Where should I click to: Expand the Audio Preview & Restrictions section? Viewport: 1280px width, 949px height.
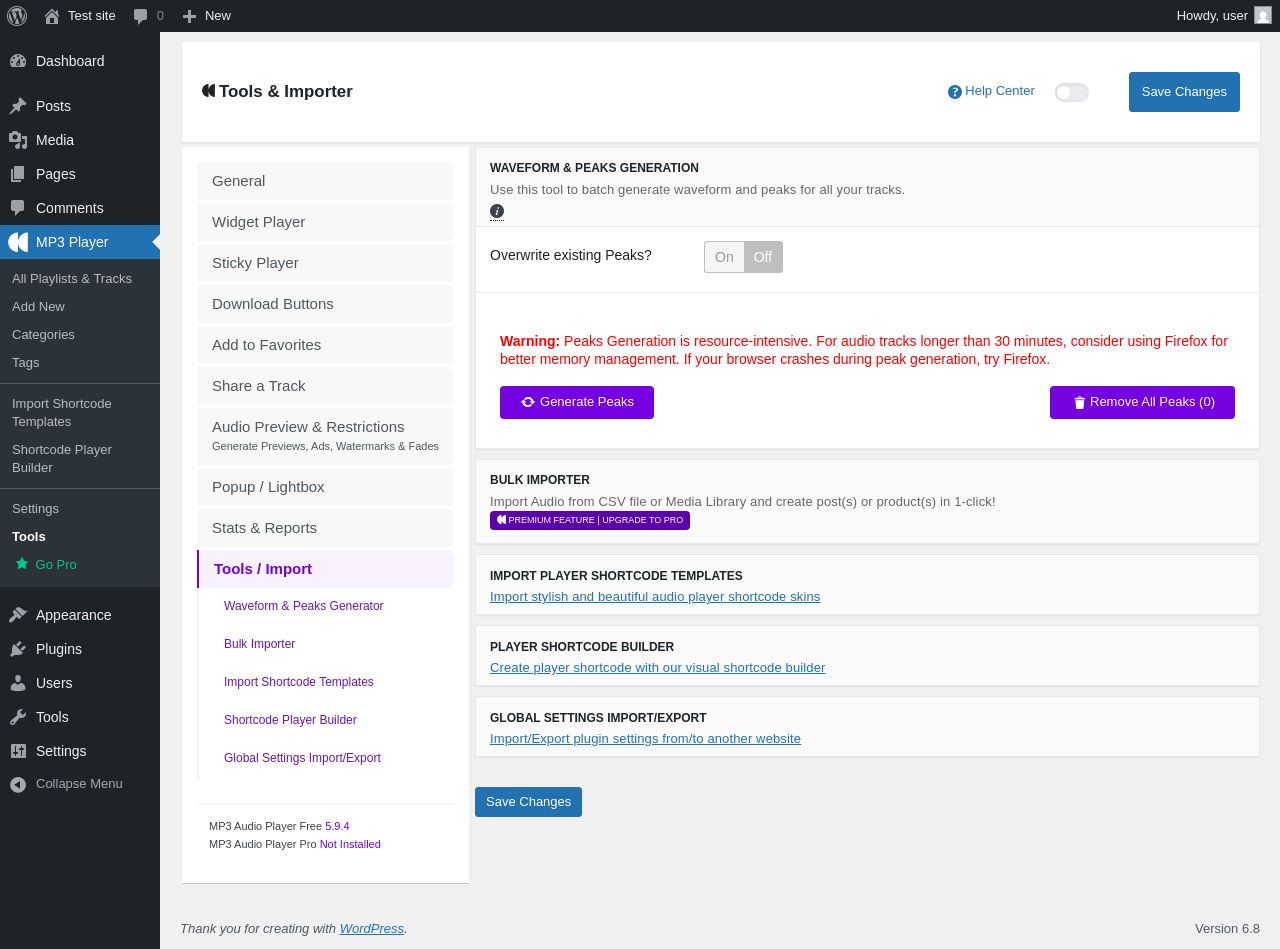(325, 436)
